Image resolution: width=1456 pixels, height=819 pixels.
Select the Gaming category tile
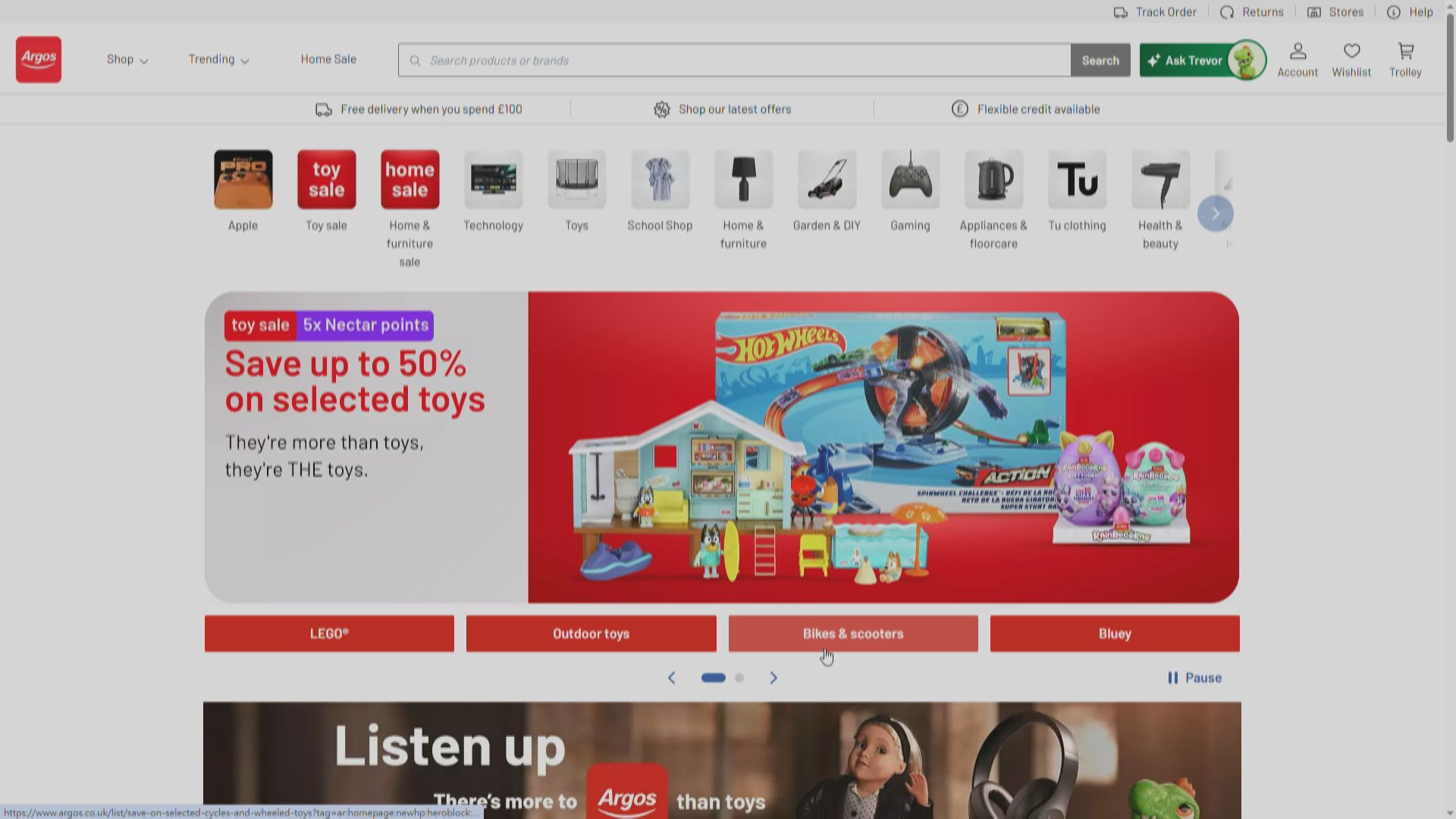pos(910,180)
